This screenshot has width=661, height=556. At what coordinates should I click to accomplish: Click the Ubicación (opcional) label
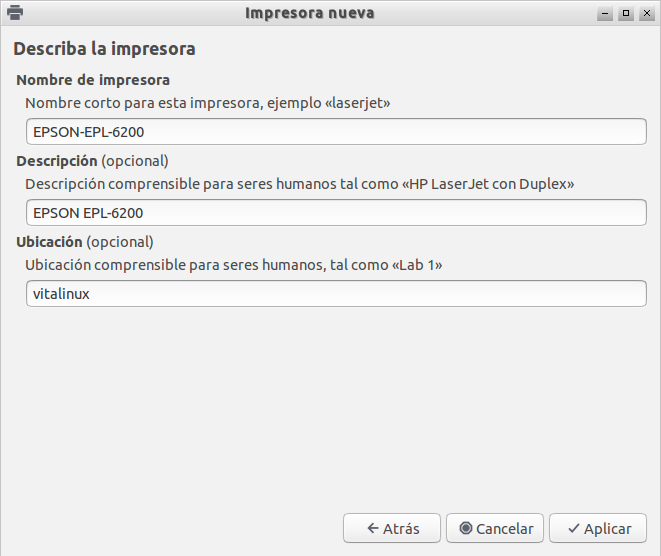click(x=85, y=242)
